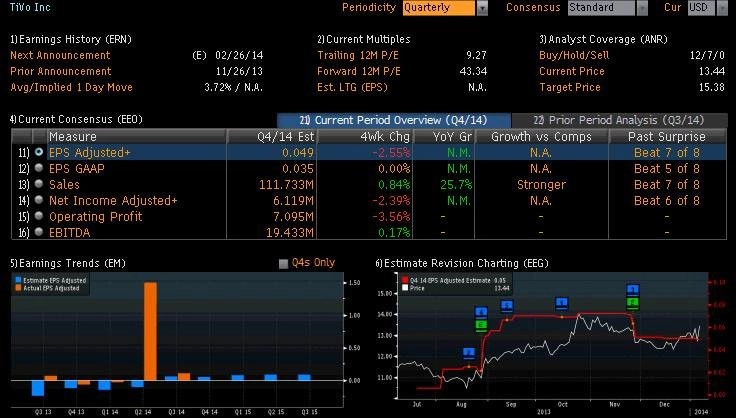The image size is (736, 418).
Task: Switch to Prior Period Analysis (Q3/14) tab
Action: (x=619, y=120)
